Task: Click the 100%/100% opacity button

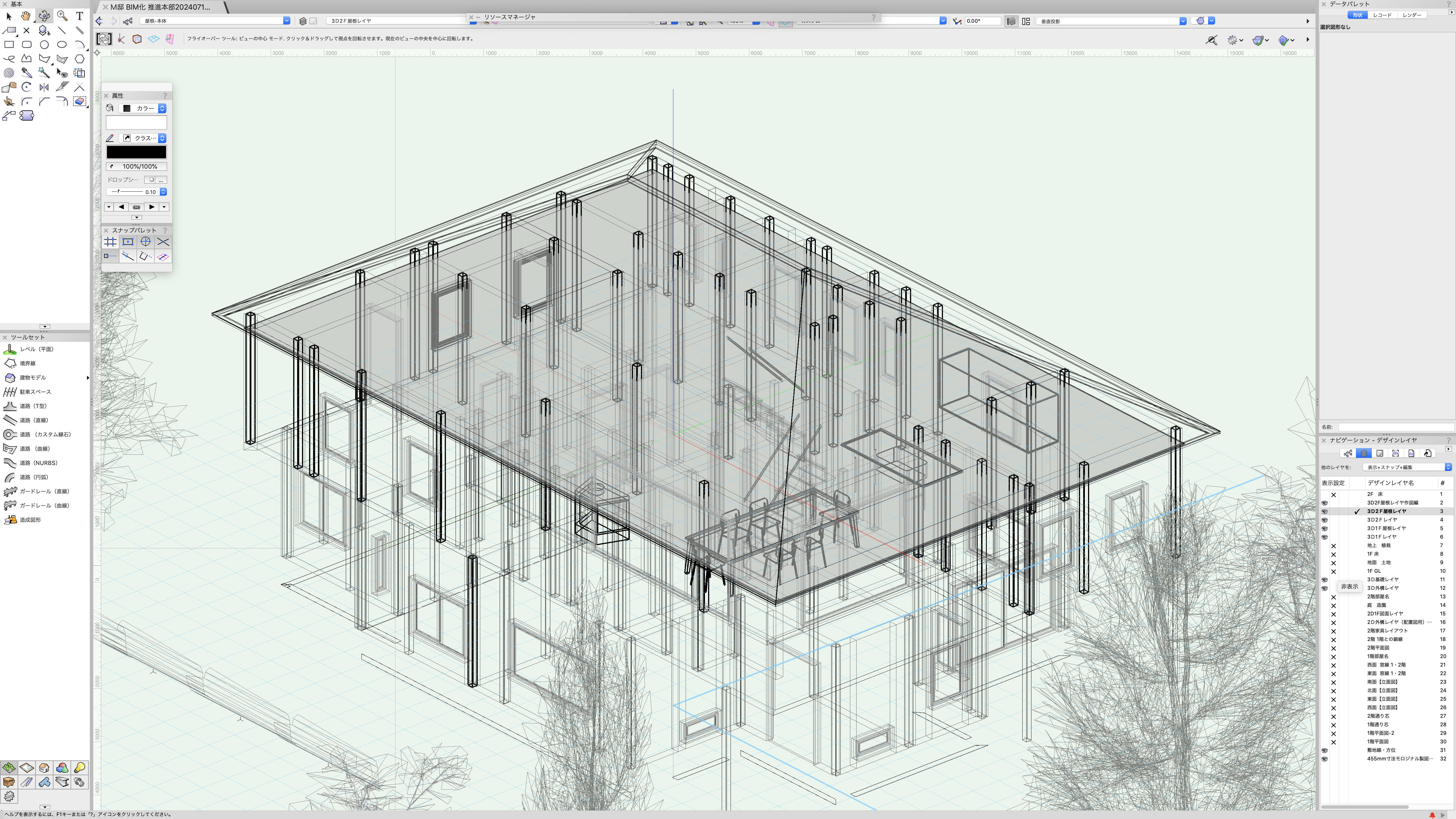Action: tap(136, 167)
